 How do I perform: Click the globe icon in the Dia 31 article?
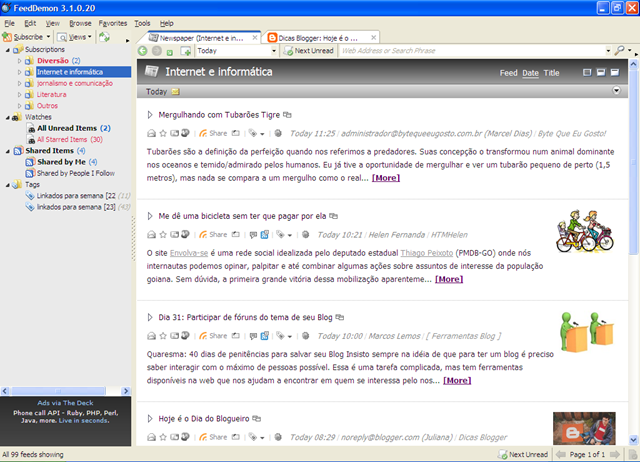[305, 335]
